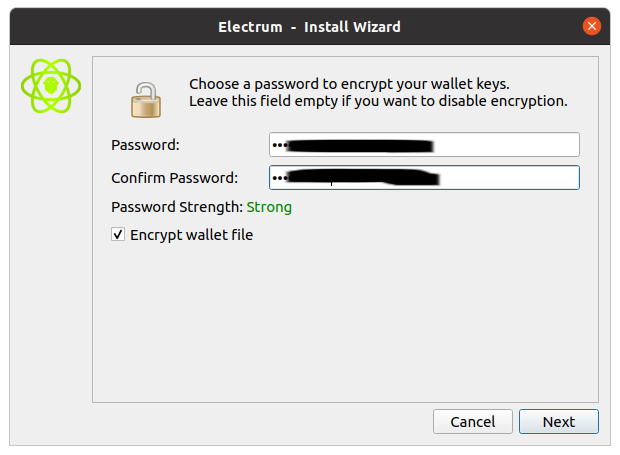The width and height of the screenshot is (620, 455).
Task: Click the green "Strong" strength indicator
Action: pyautogui.click(x=269, y=207)
